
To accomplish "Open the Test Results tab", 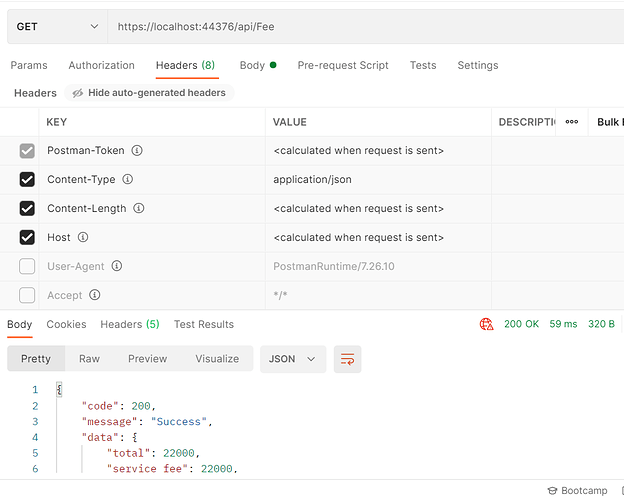I will [x=204, y=324].
